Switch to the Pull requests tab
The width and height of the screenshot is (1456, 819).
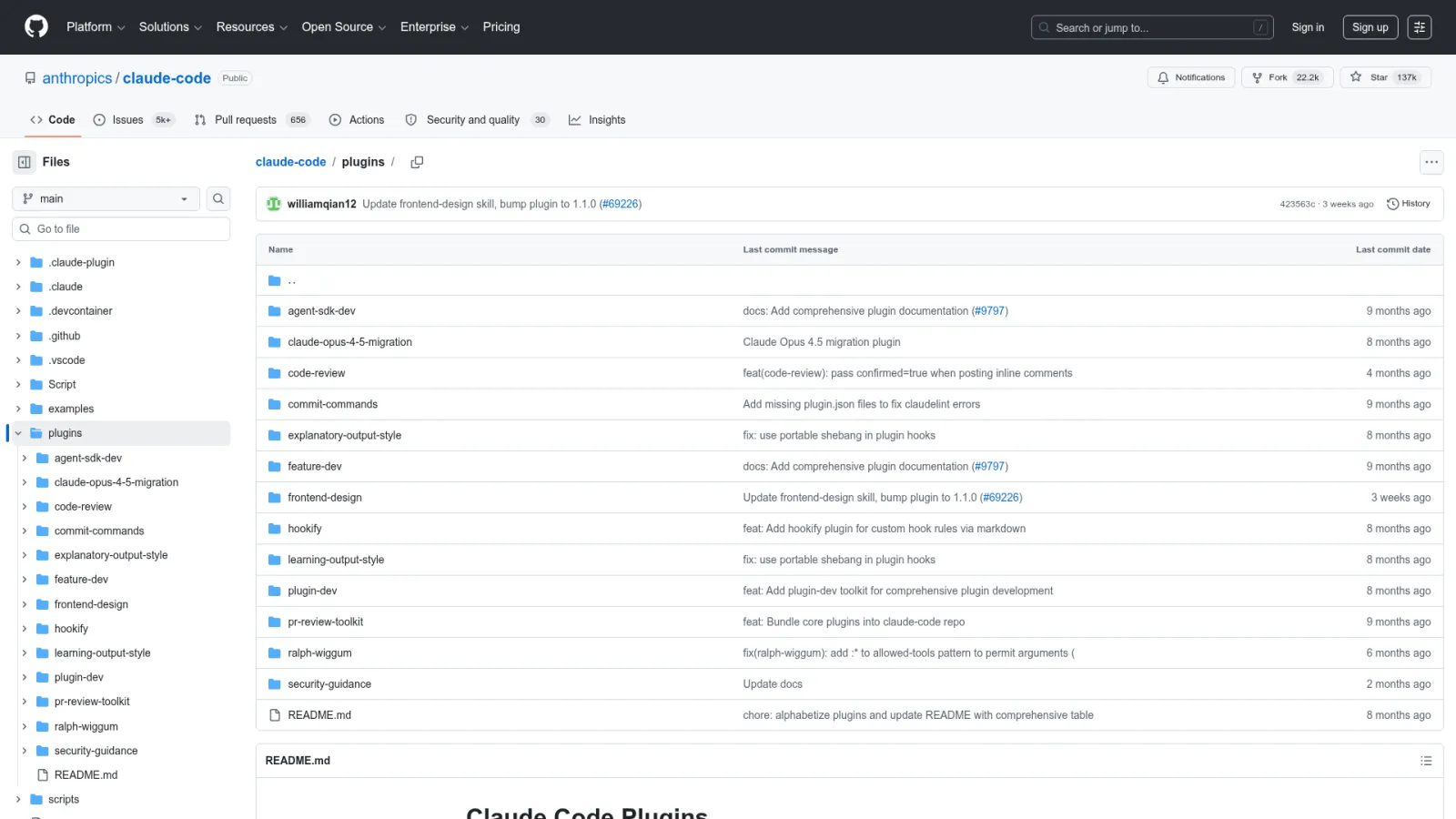pos(252,120)
